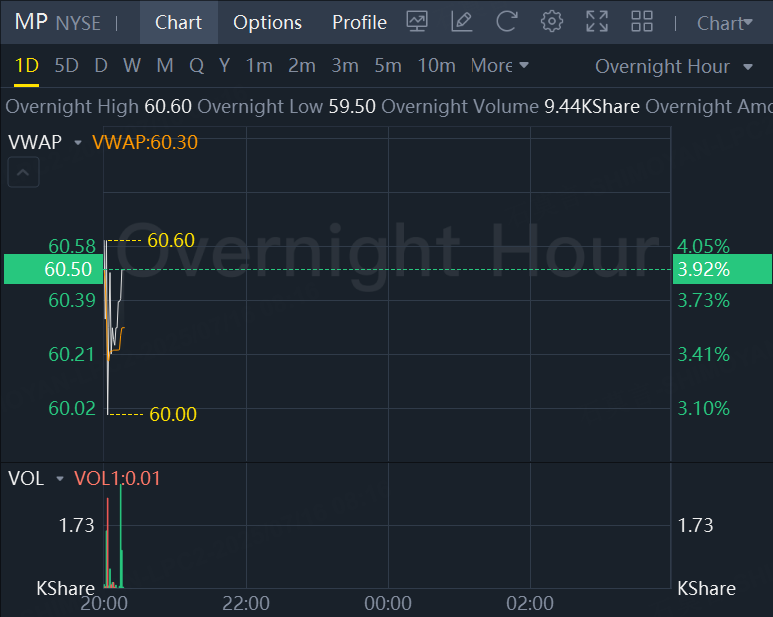Viewport: 773px width, 617px height.
Task: Switch to the Profile tab
Action: click(x=359, y=22)
